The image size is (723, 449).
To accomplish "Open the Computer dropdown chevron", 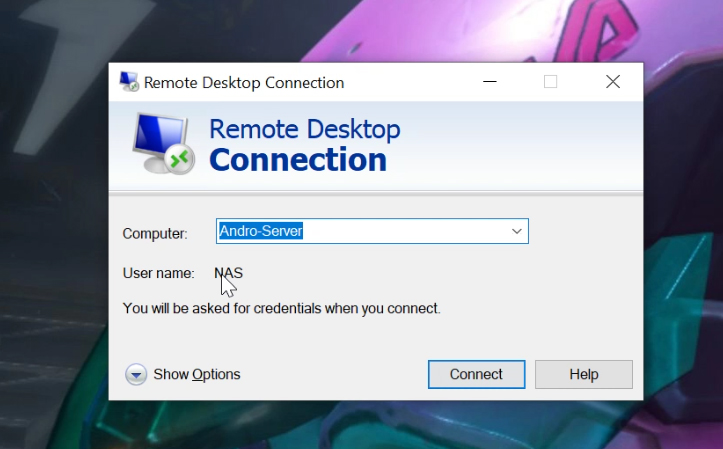I will click(x=516, y=231).
